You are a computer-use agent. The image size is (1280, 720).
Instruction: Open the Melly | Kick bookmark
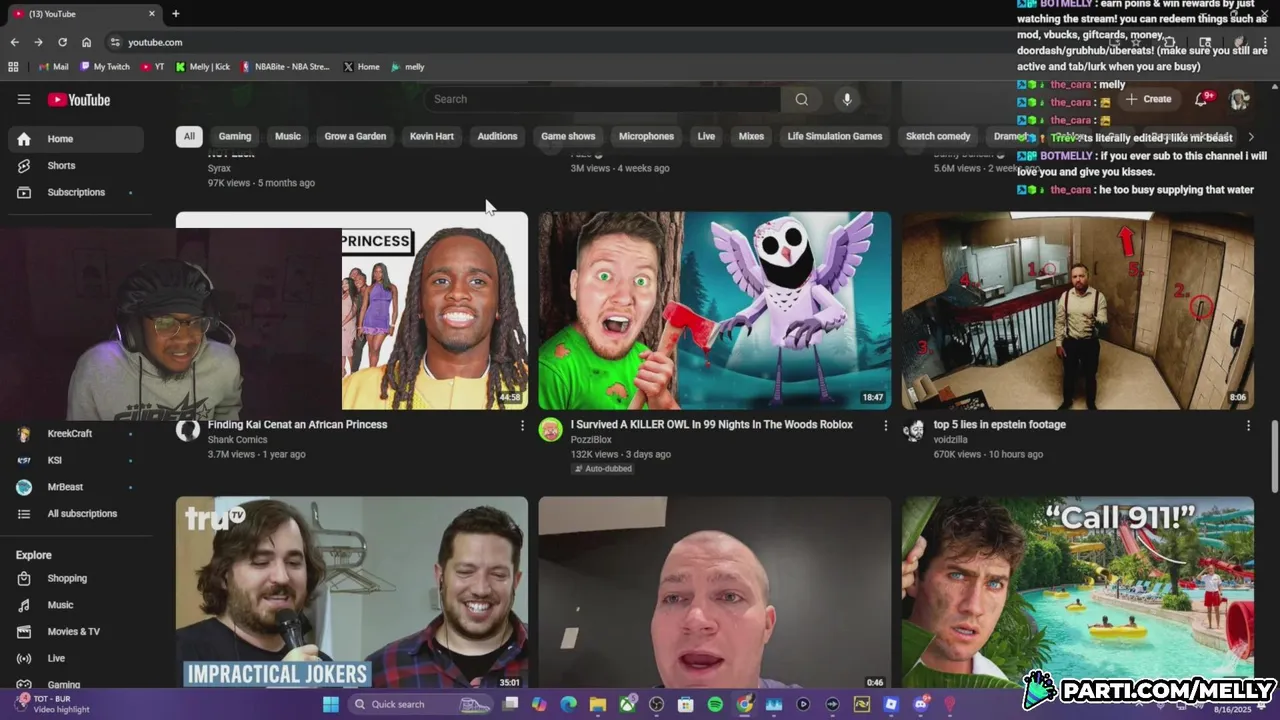click(x=202, y=67)
